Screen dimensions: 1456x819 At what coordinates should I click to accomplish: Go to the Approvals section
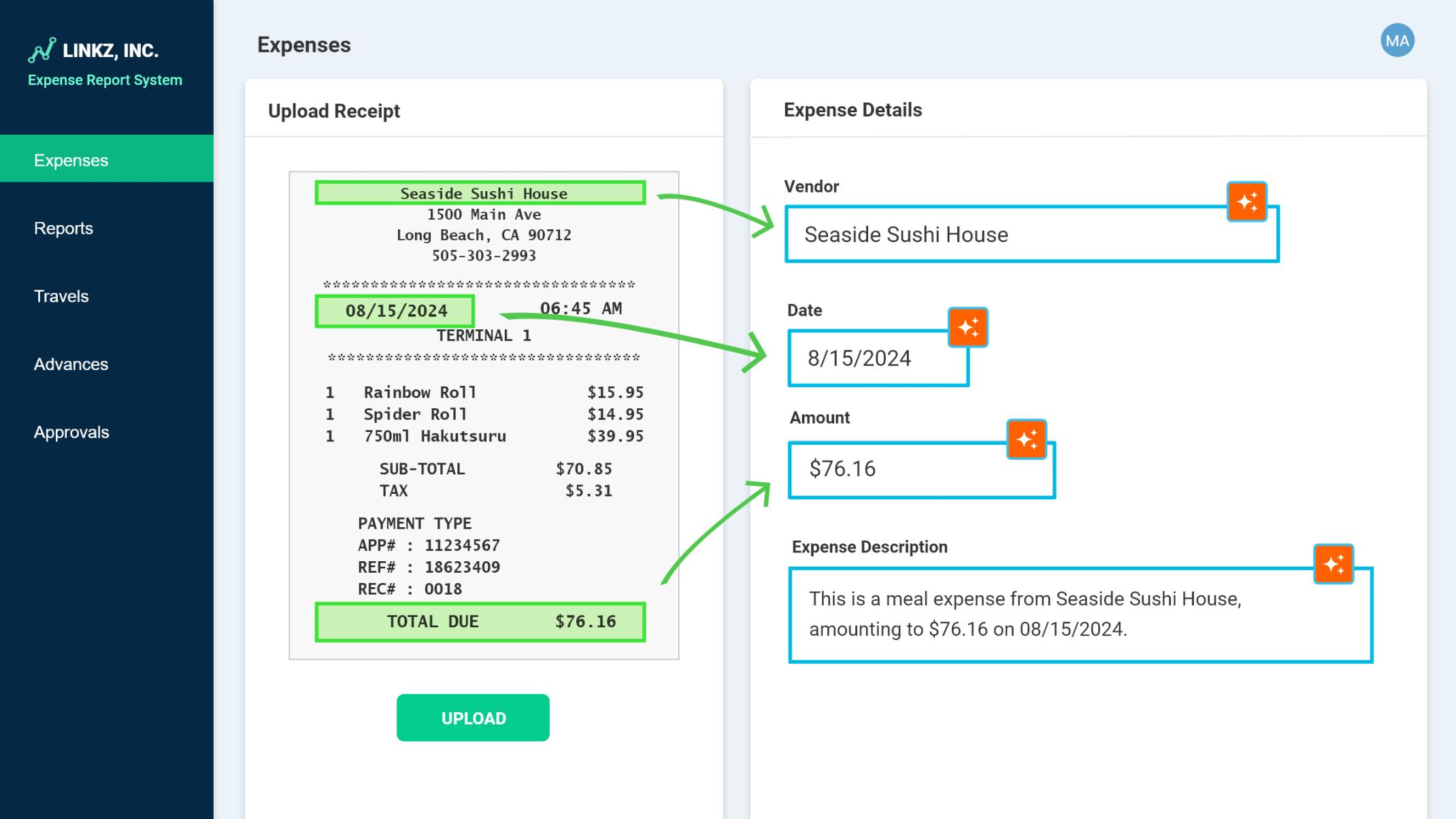click(x=71, y=432)
